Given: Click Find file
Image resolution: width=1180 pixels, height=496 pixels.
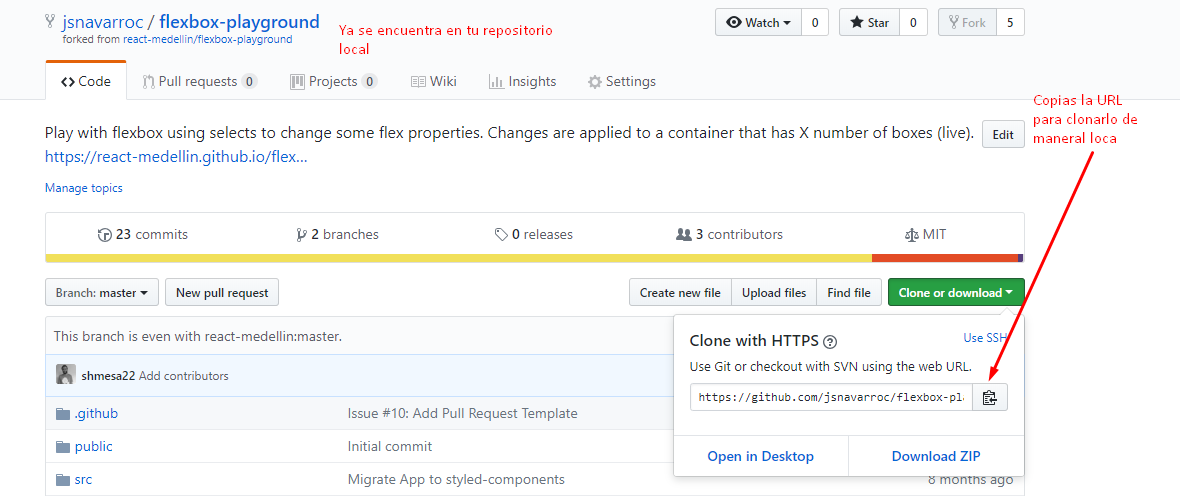Looking at the screenshot, I should point(849,293).
